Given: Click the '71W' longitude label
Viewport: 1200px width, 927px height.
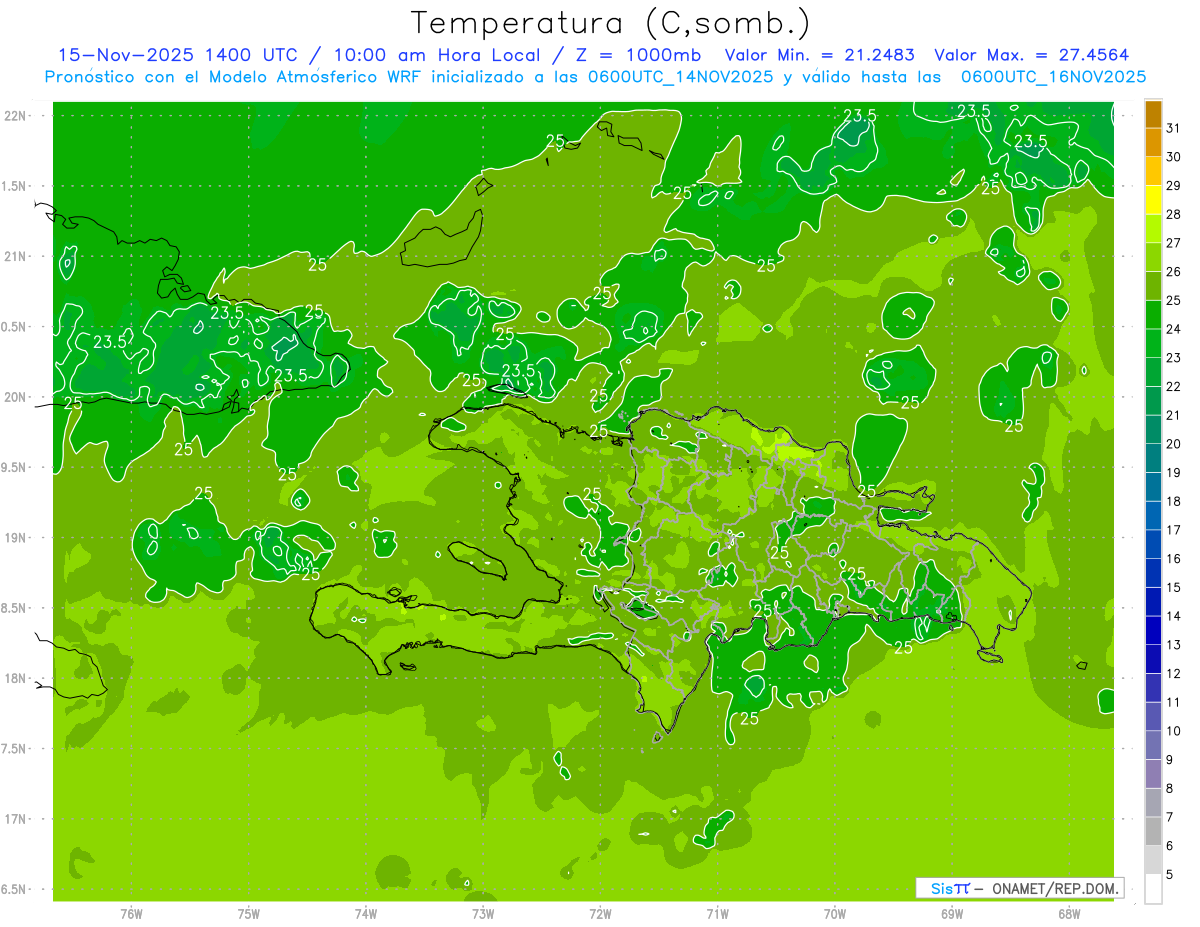Looking at the screenshot, I should (717, 913).
